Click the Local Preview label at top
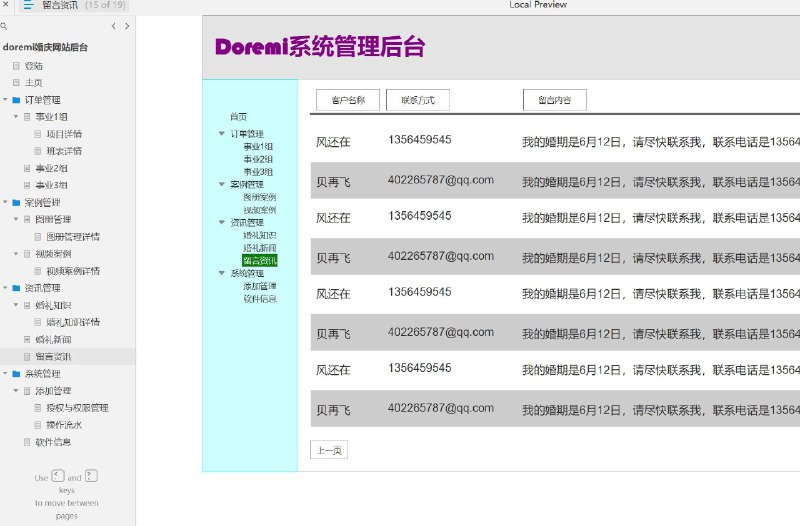The image size is (800, 526). coord(538,5)
